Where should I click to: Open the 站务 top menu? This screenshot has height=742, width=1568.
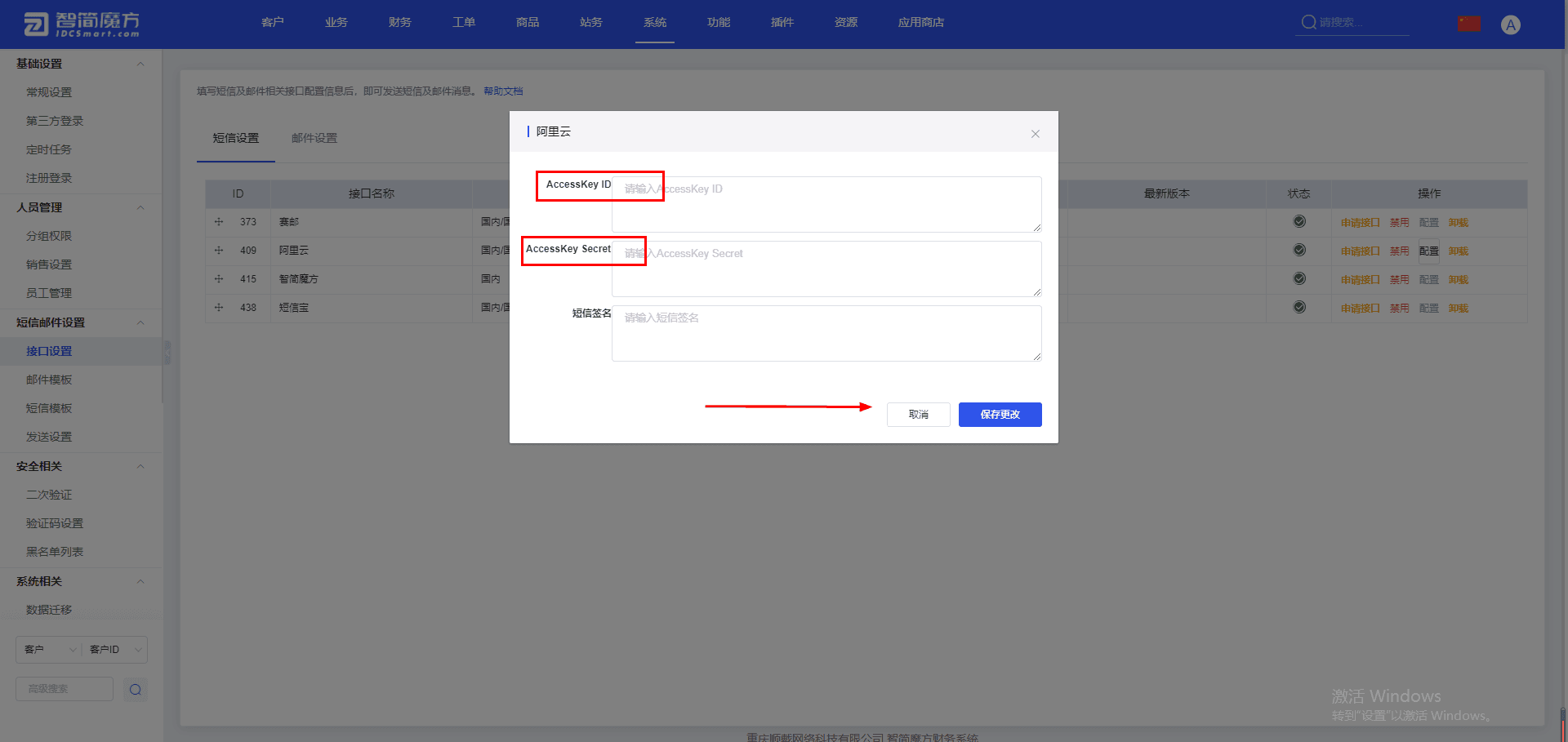tap(591, 22)
